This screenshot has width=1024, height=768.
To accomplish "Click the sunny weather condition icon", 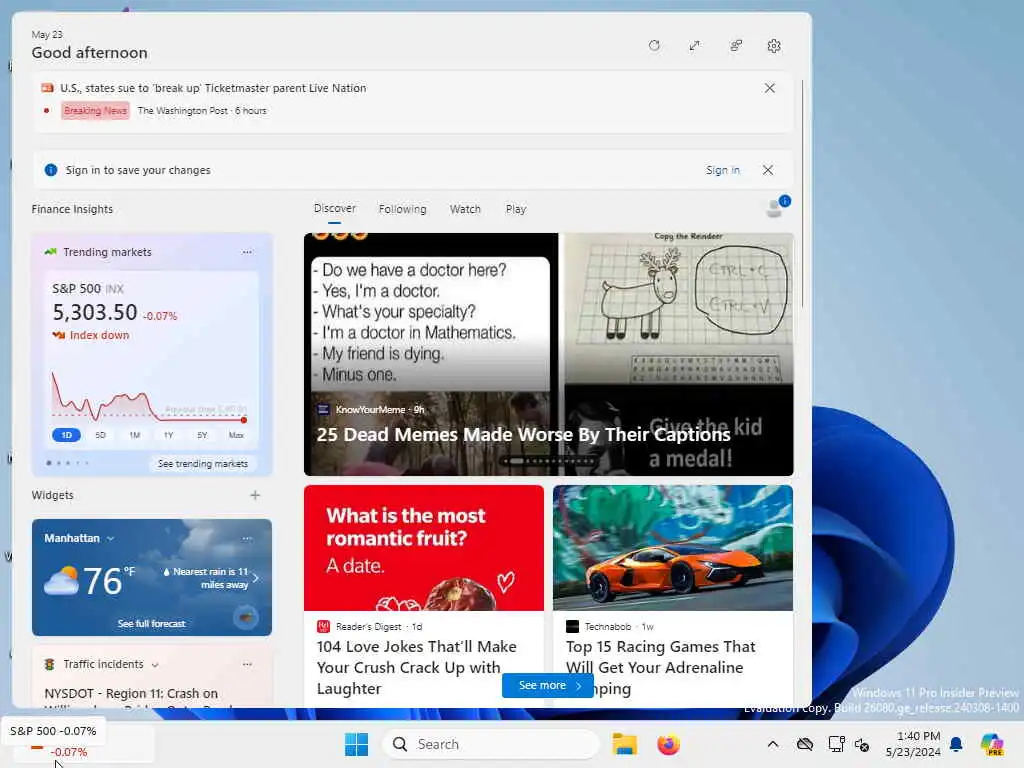I will tap(61, 581).
